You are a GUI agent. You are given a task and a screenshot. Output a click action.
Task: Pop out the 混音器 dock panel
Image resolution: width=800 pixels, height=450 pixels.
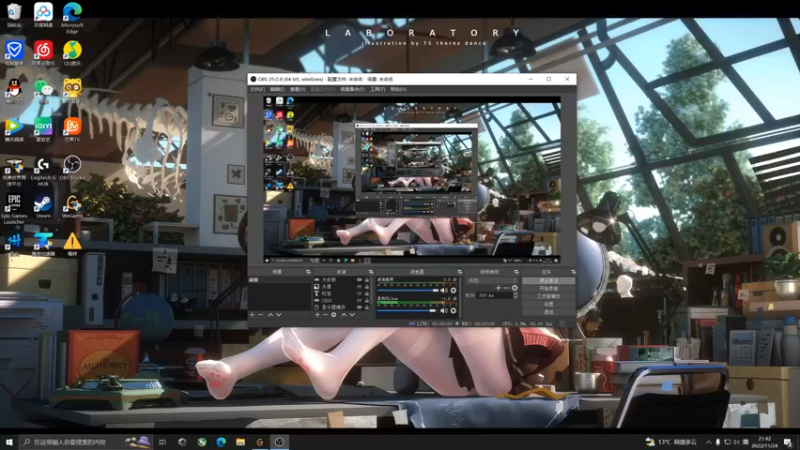(460, 272)
